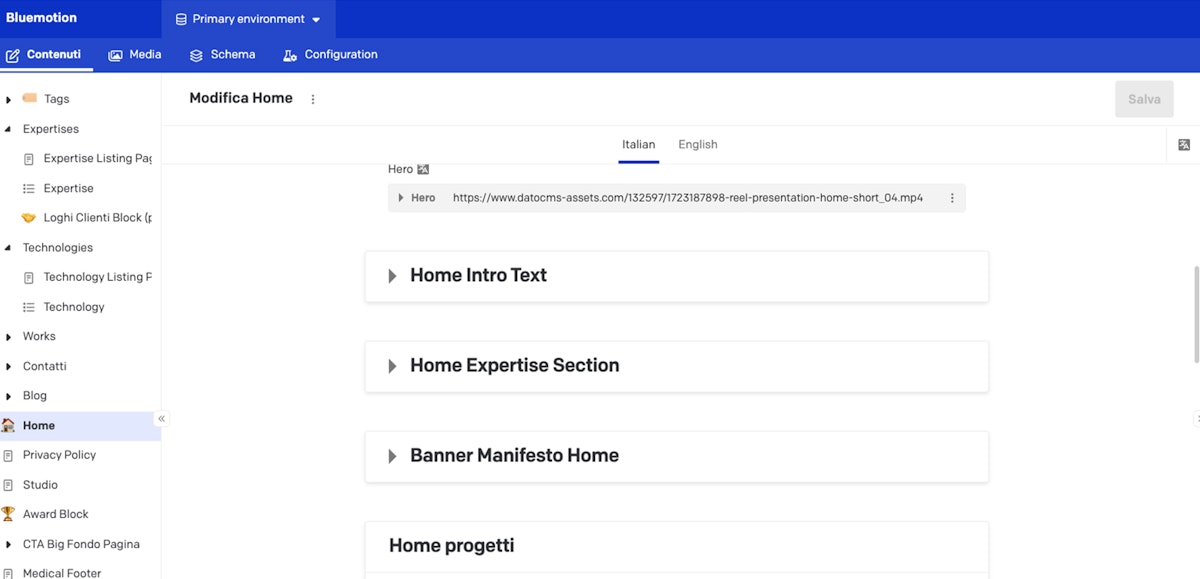This screenshot has width=1200, height=579.
Task: Open the Technology collection item
Action: pyautogui.click(x=74, y=307)
